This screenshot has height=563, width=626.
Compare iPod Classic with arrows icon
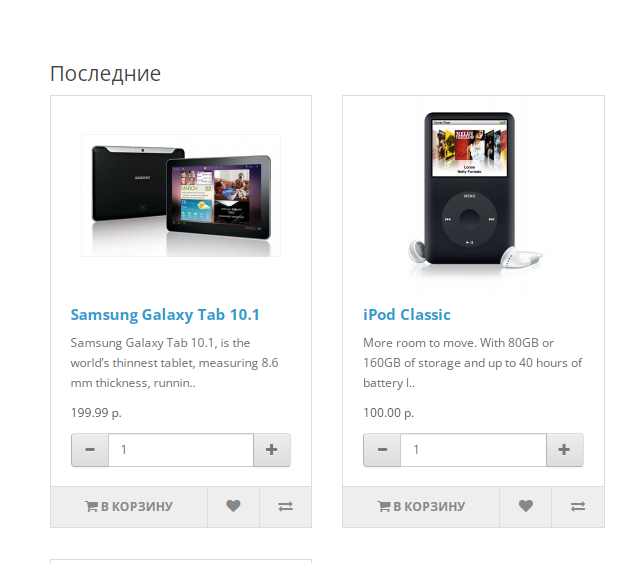tap(578, 506)
